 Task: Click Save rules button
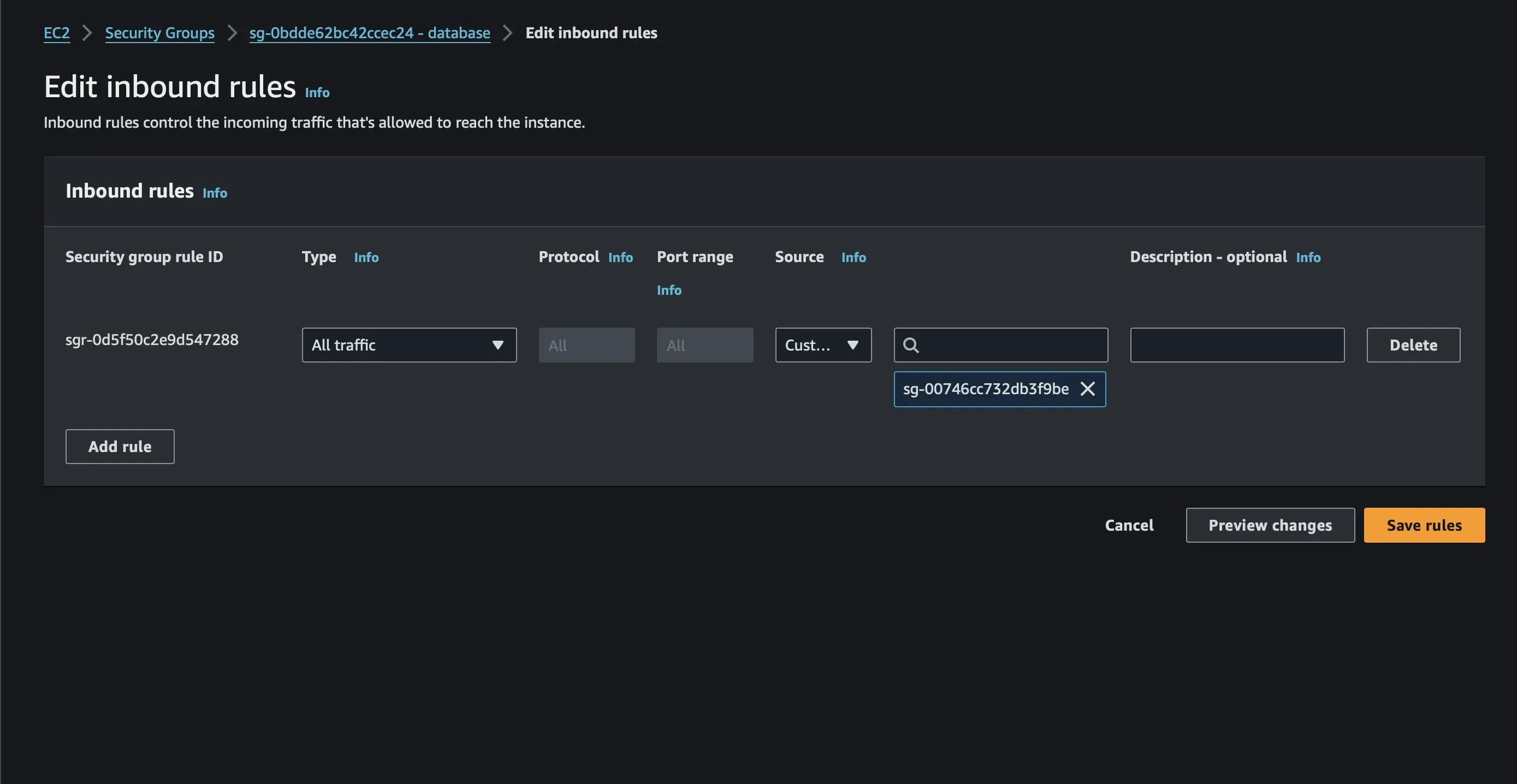1424,526
